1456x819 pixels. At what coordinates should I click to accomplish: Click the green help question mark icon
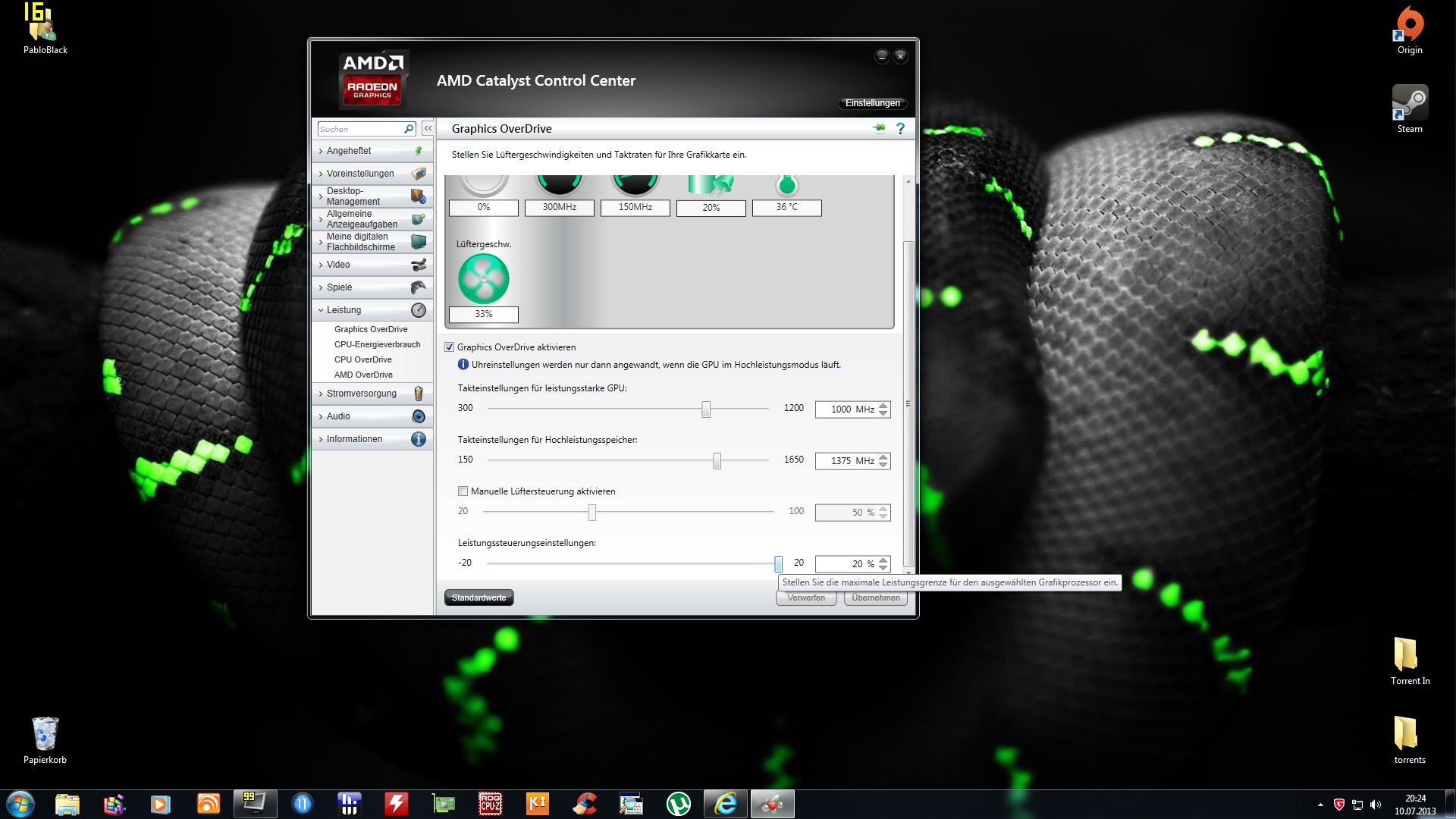pos(900,129)
